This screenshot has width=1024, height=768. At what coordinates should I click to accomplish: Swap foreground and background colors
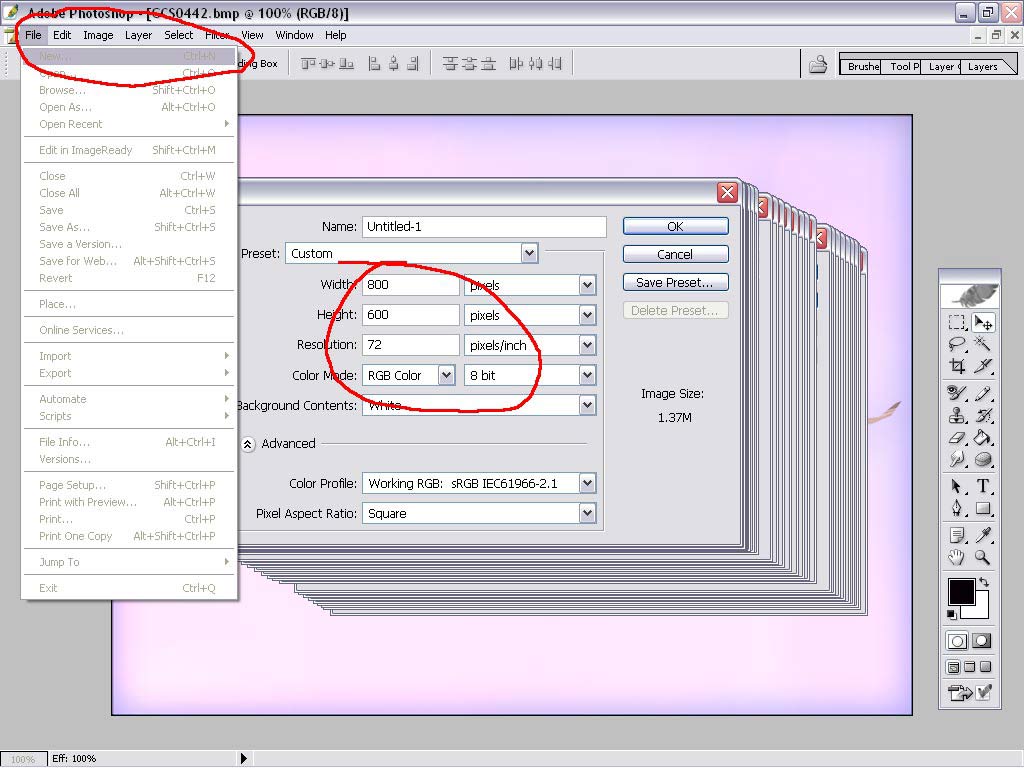point(984,582)
